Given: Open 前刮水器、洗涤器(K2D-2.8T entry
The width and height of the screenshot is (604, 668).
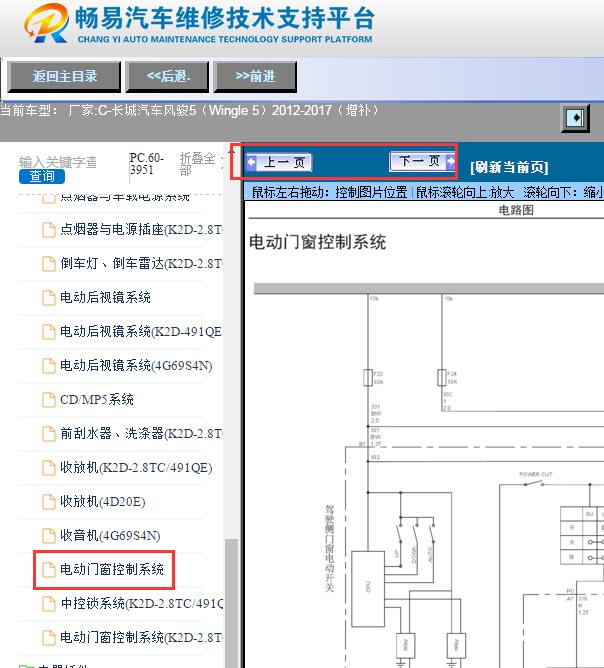Looking at the screenshot, I should click(x=141, y=434).
